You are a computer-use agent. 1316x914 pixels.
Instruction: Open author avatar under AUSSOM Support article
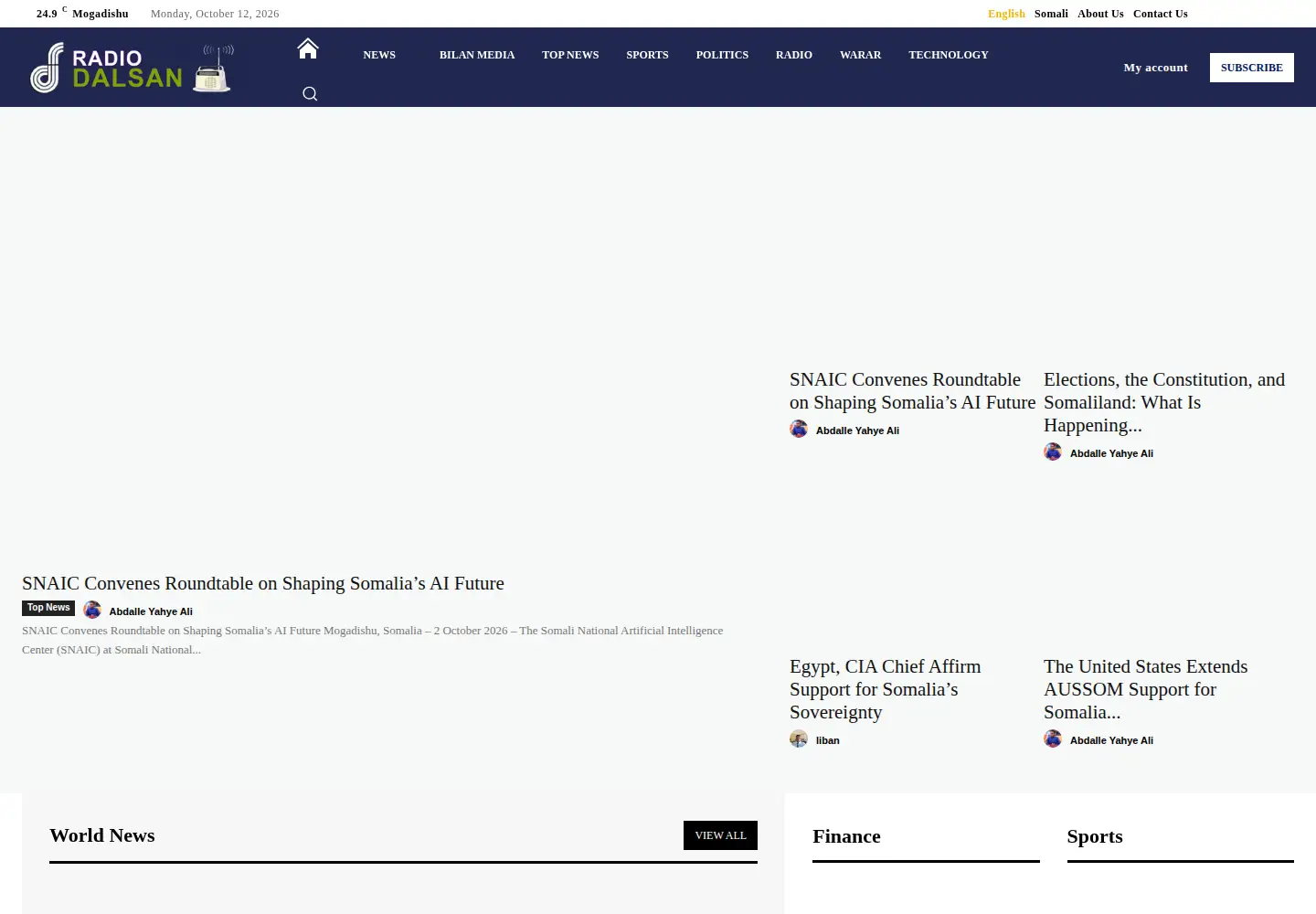1053,739
